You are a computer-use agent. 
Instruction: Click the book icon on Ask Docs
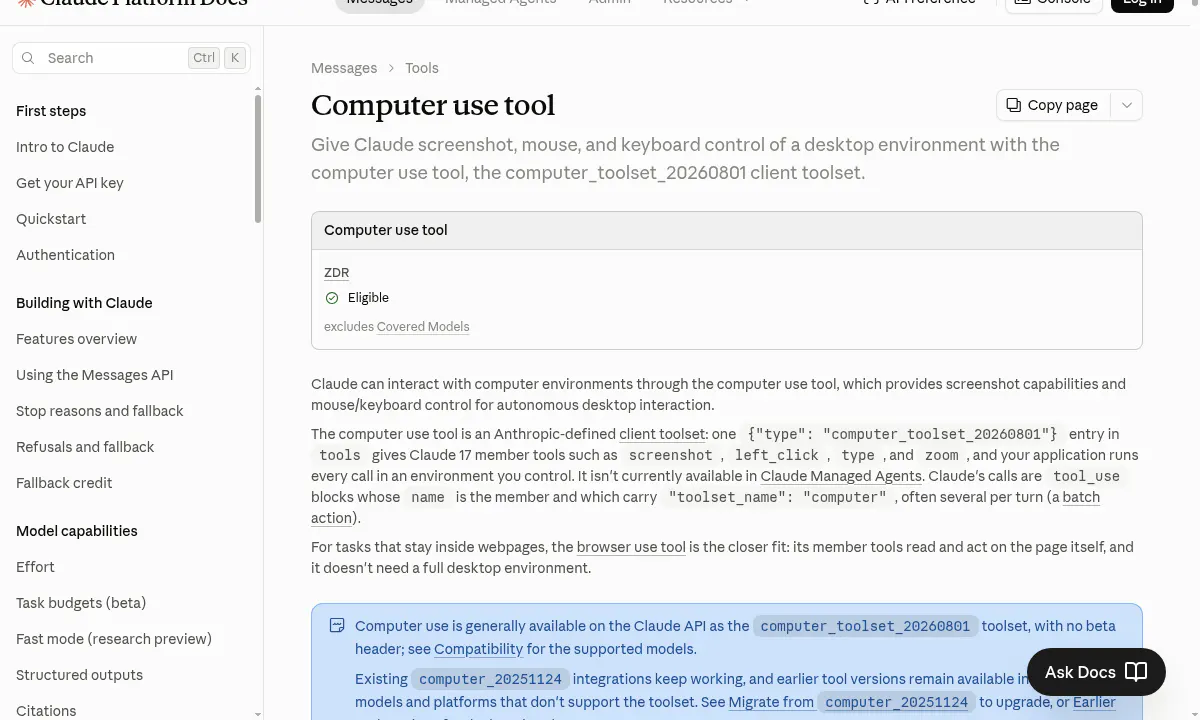coord(1136,672)
